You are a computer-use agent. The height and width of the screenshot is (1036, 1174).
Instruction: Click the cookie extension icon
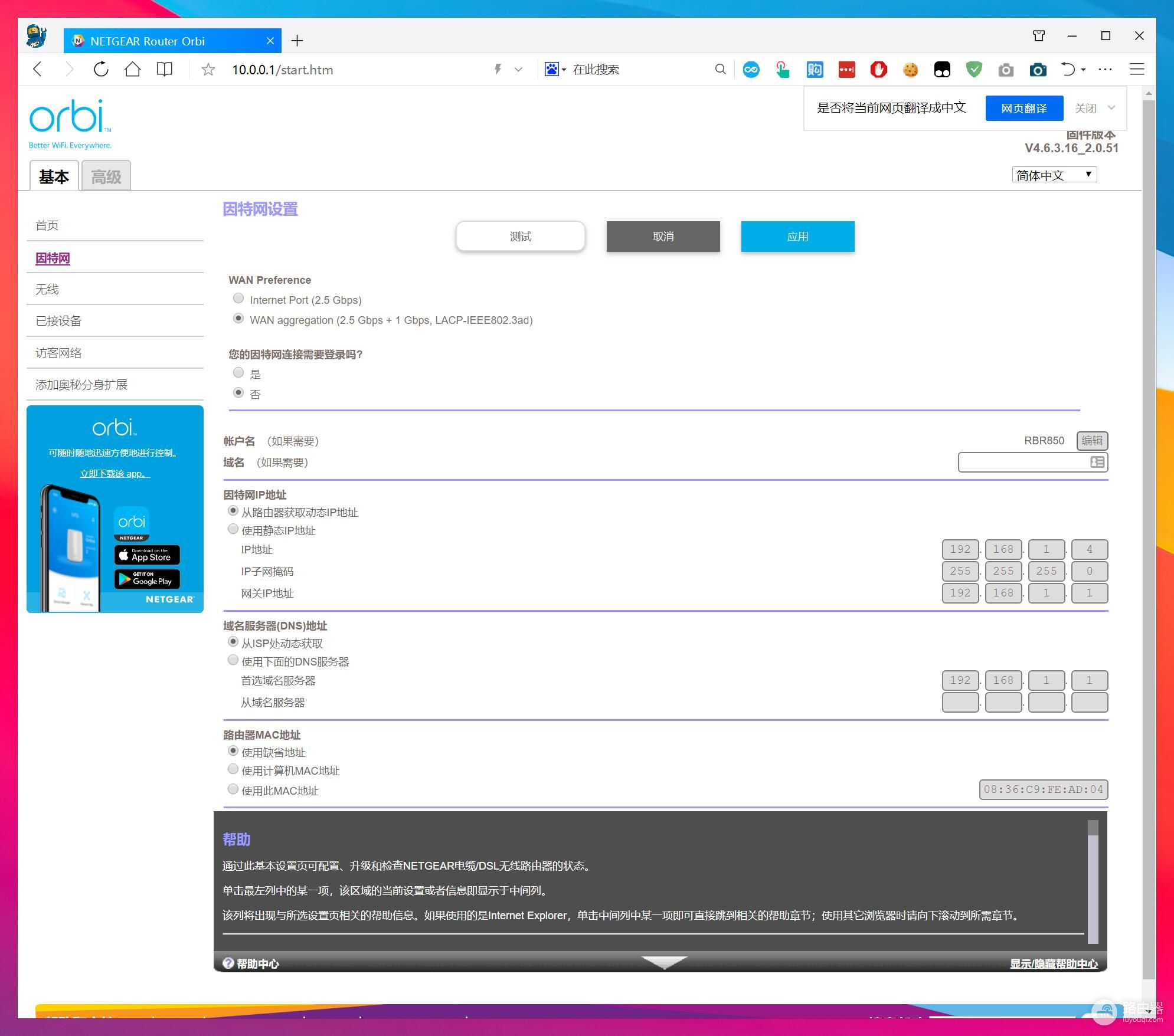[x=910, y=70]
